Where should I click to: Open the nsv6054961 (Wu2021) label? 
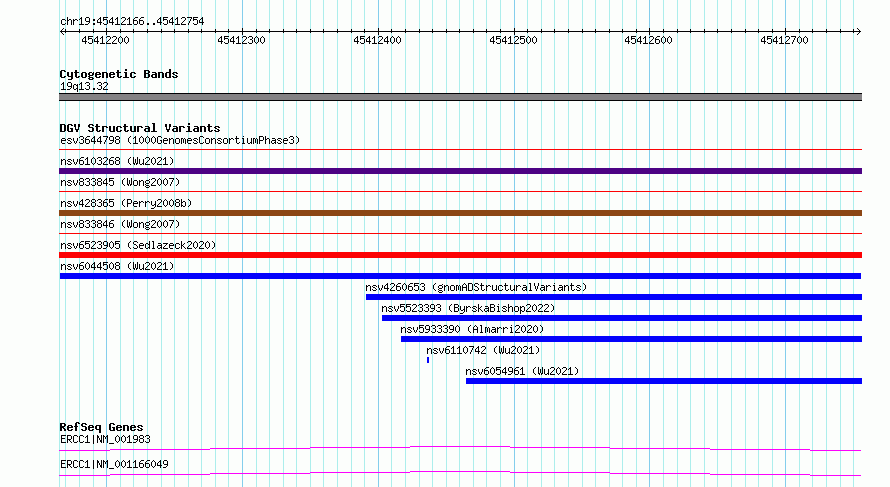coord(522,371)
